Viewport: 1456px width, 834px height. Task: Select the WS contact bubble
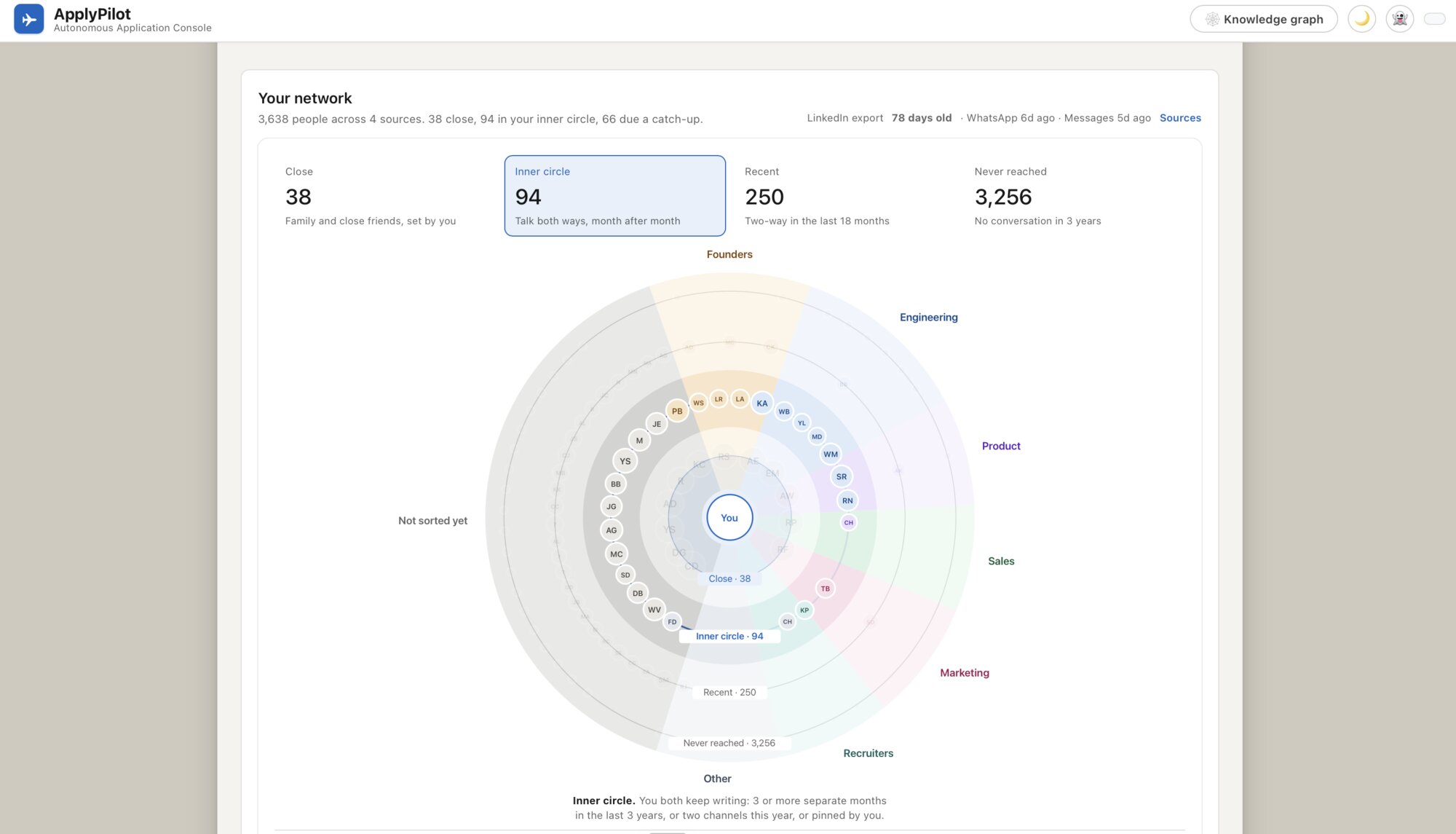point(698,403)
